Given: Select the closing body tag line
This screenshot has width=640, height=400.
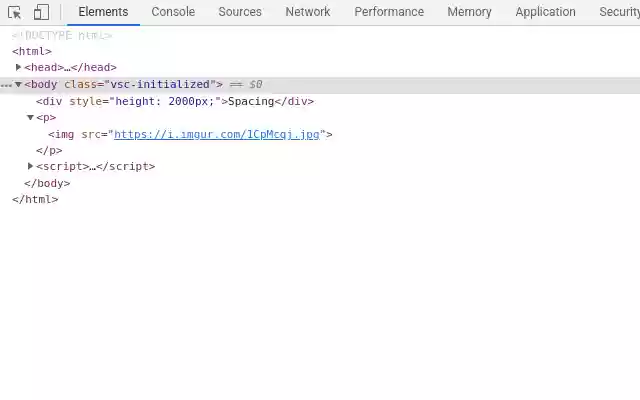Looking at the screenshot, I should [x=47, y=183].
